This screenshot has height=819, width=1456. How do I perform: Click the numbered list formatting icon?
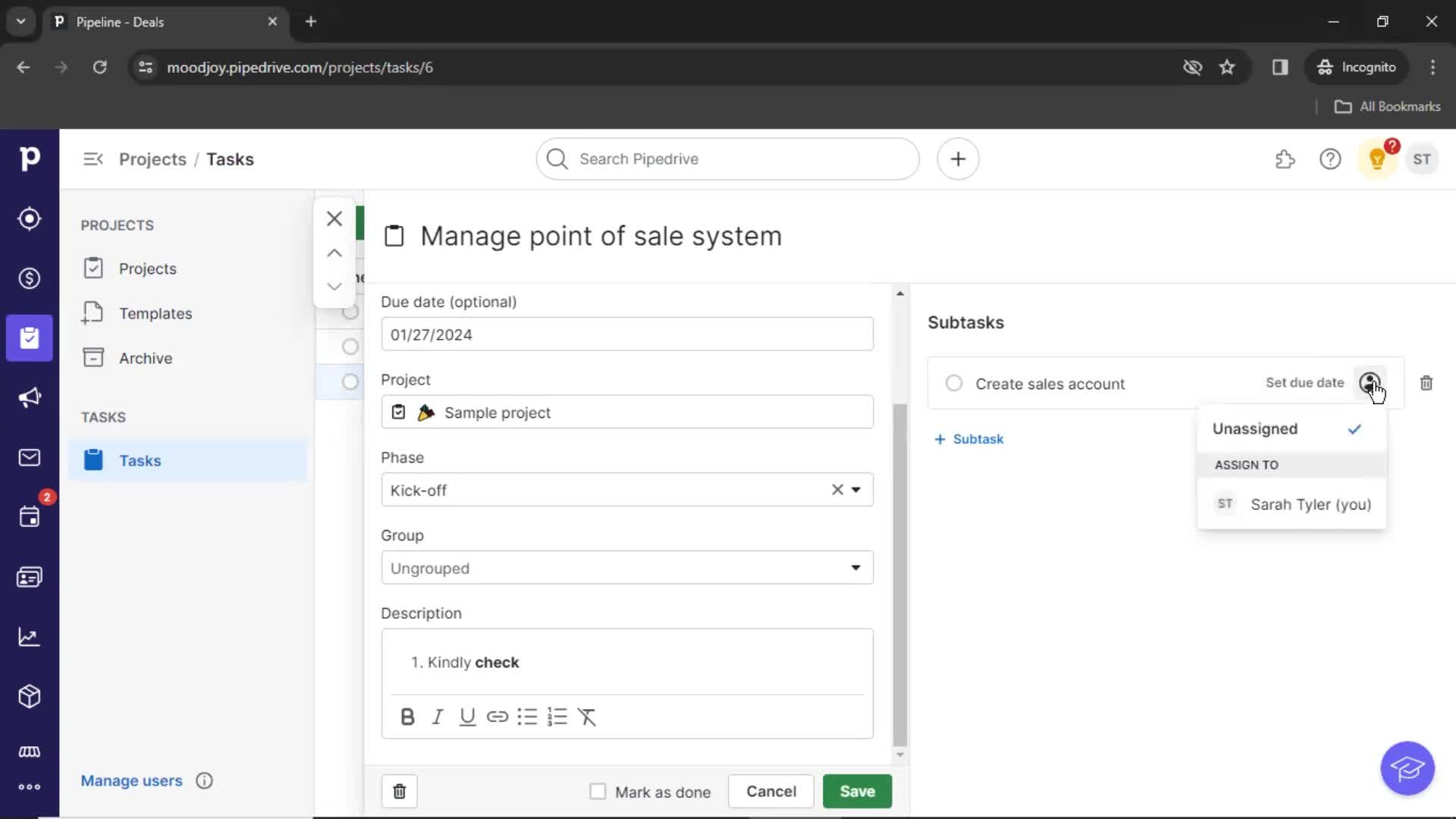(x=558, y=717)
